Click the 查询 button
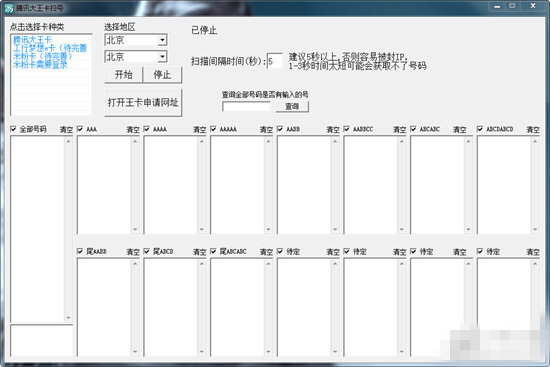Screen dimensions: 550x367 [x=292, y=106]
